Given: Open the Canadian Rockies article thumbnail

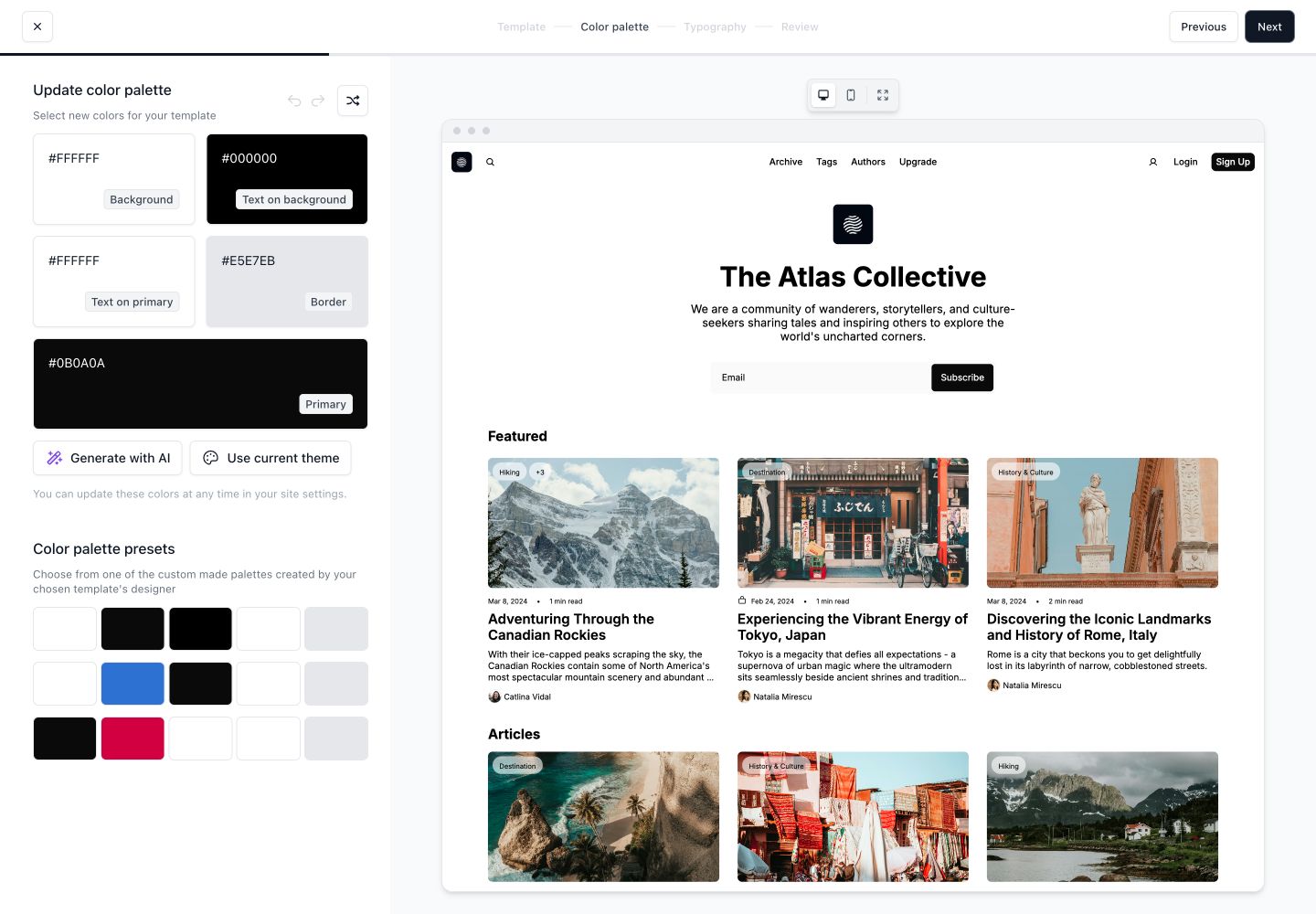Looking at the screenshot, I should tap(603, 523).
